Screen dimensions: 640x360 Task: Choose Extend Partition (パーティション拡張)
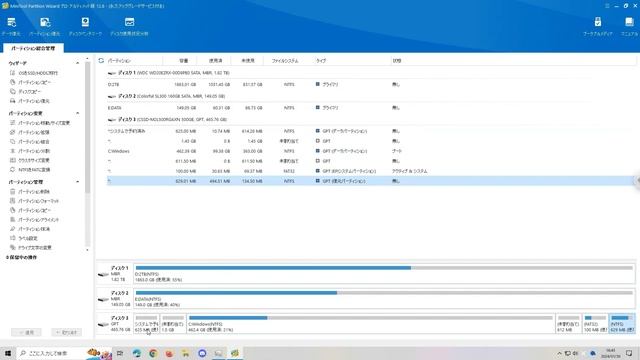point(34,132)
